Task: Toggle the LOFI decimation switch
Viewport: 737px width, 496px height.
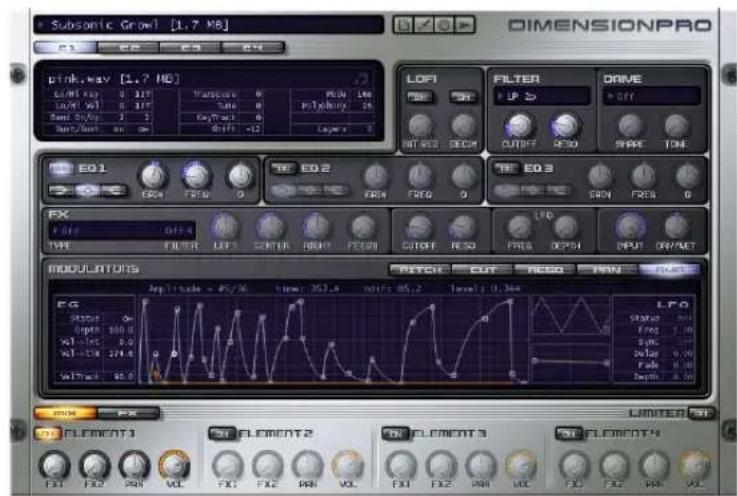Action: click(463, 97)
